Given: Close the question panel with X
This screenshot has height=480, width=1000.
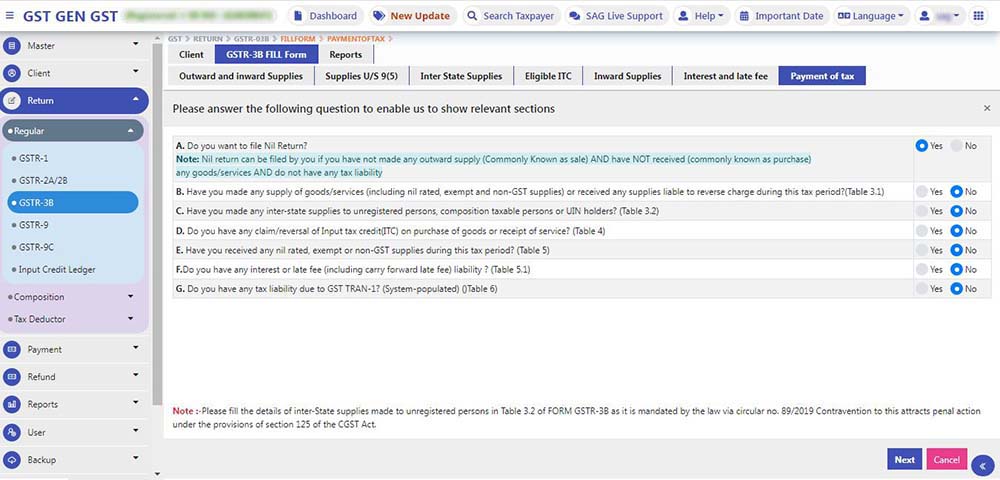Looking at the screenshot, I should click(987, 108).
